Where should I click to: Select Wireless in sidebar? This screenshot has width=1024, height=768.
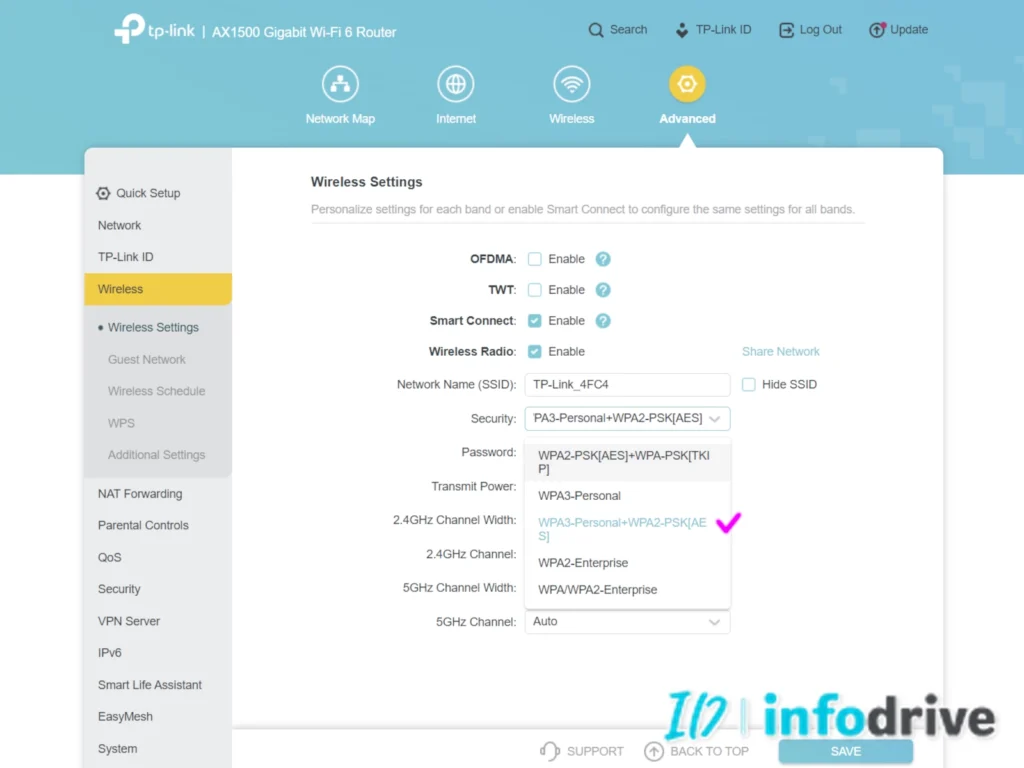tap(158, 289)
